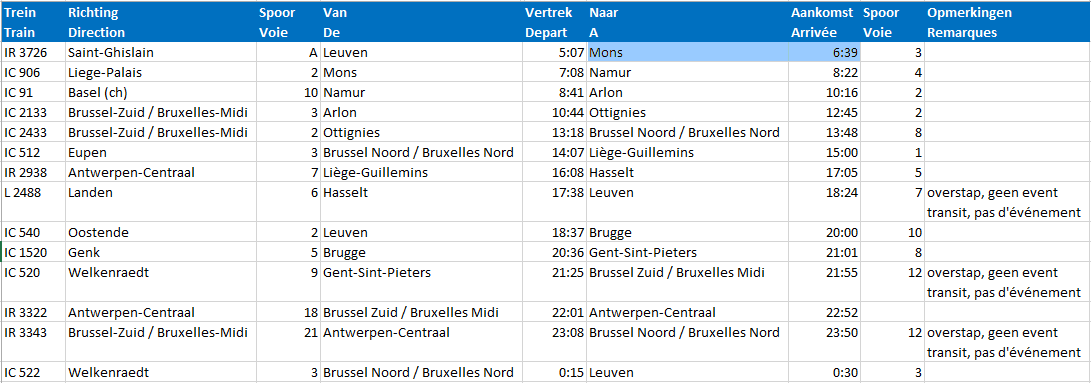1091x383 pixels.
Task: Select the Vertrek Depart column header
Action: [554, 22]
